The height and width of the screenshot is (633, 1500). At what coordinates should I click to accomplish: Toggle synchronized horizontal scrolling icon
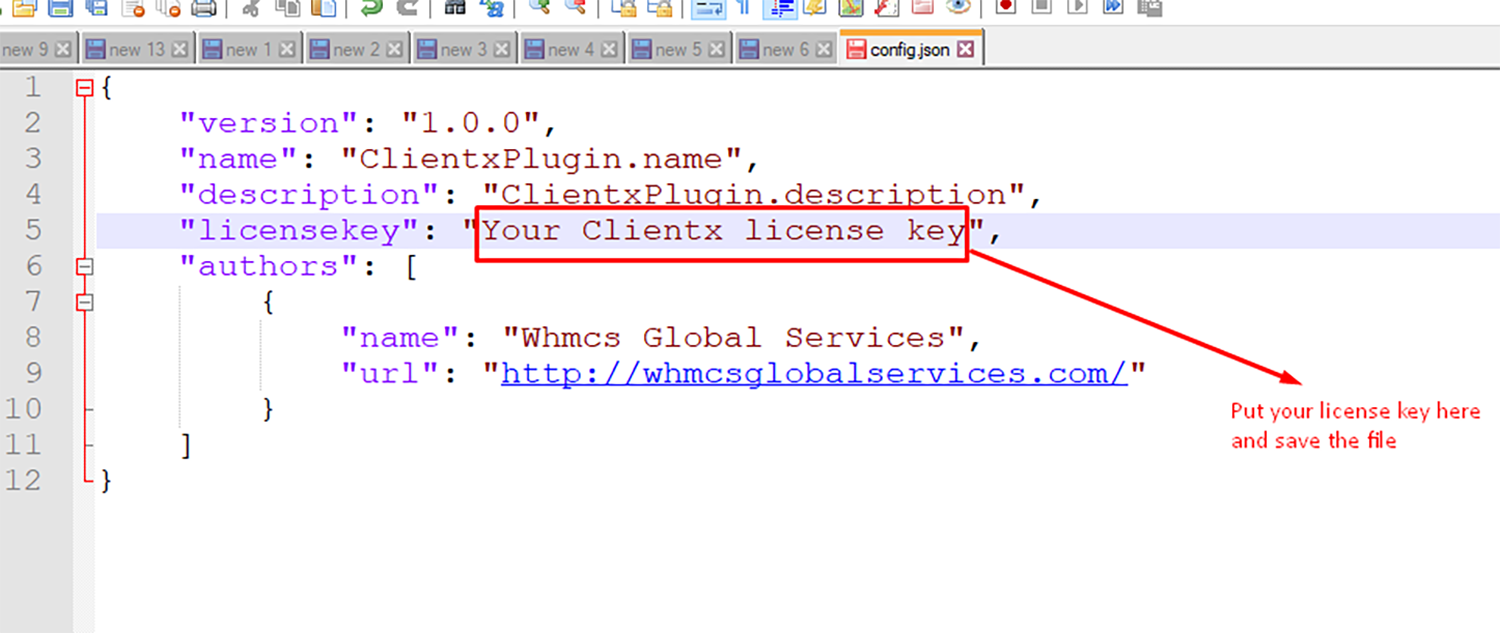tap(659, 8)
